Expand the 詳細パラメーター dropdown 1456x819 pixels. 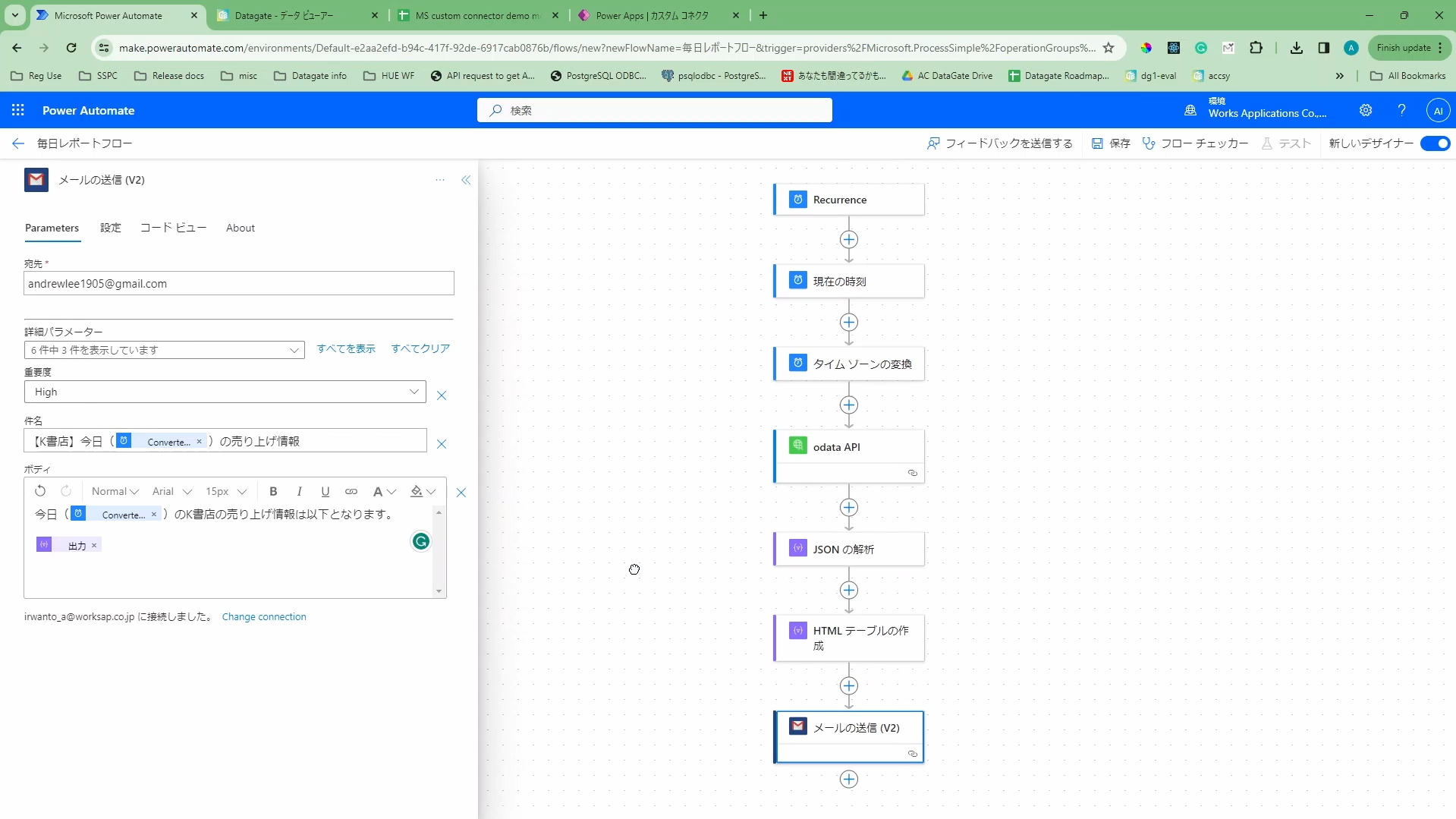click(165, 350)
